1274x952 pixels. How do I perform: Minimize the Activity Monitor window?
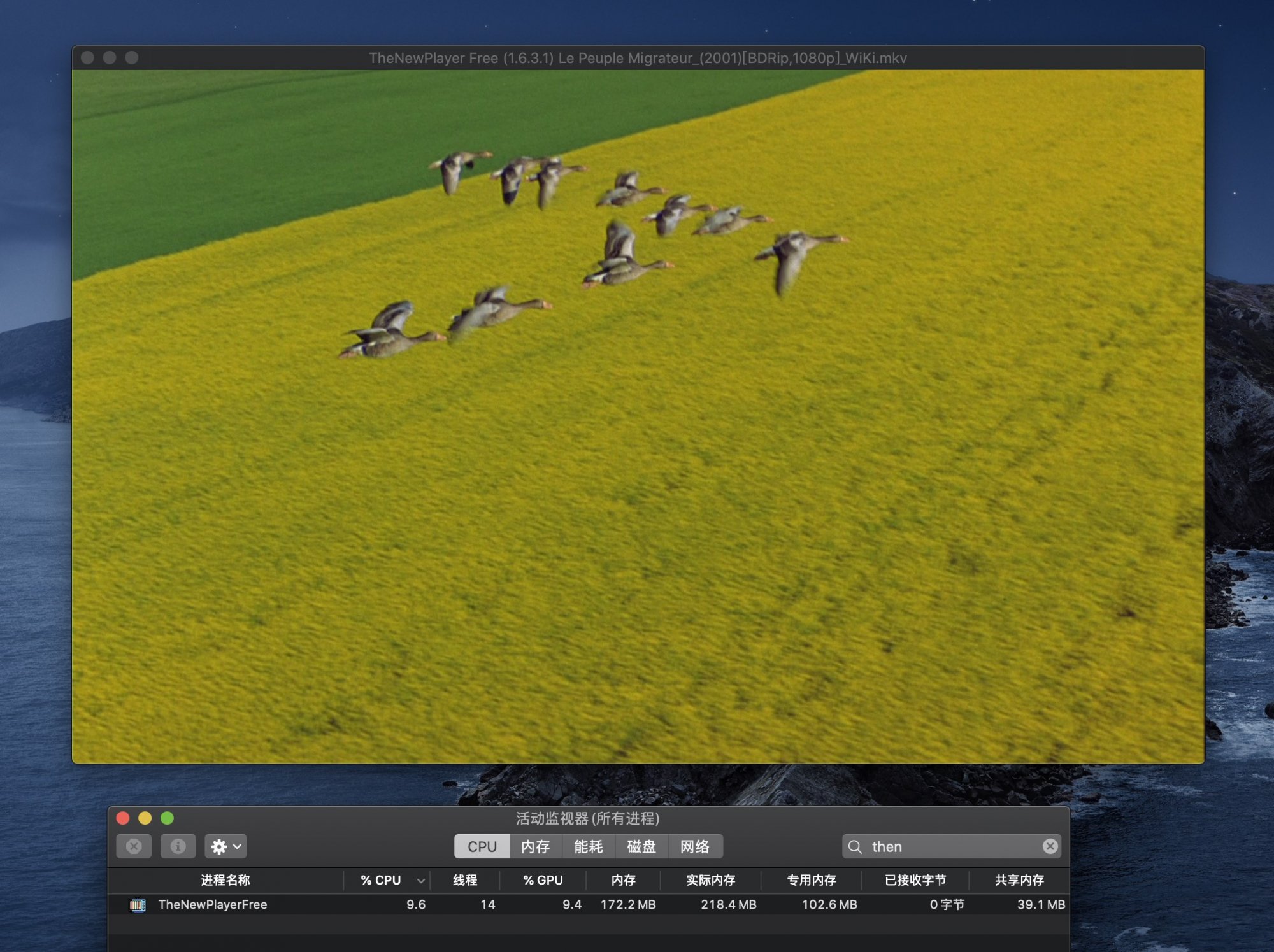coord(145,818)
